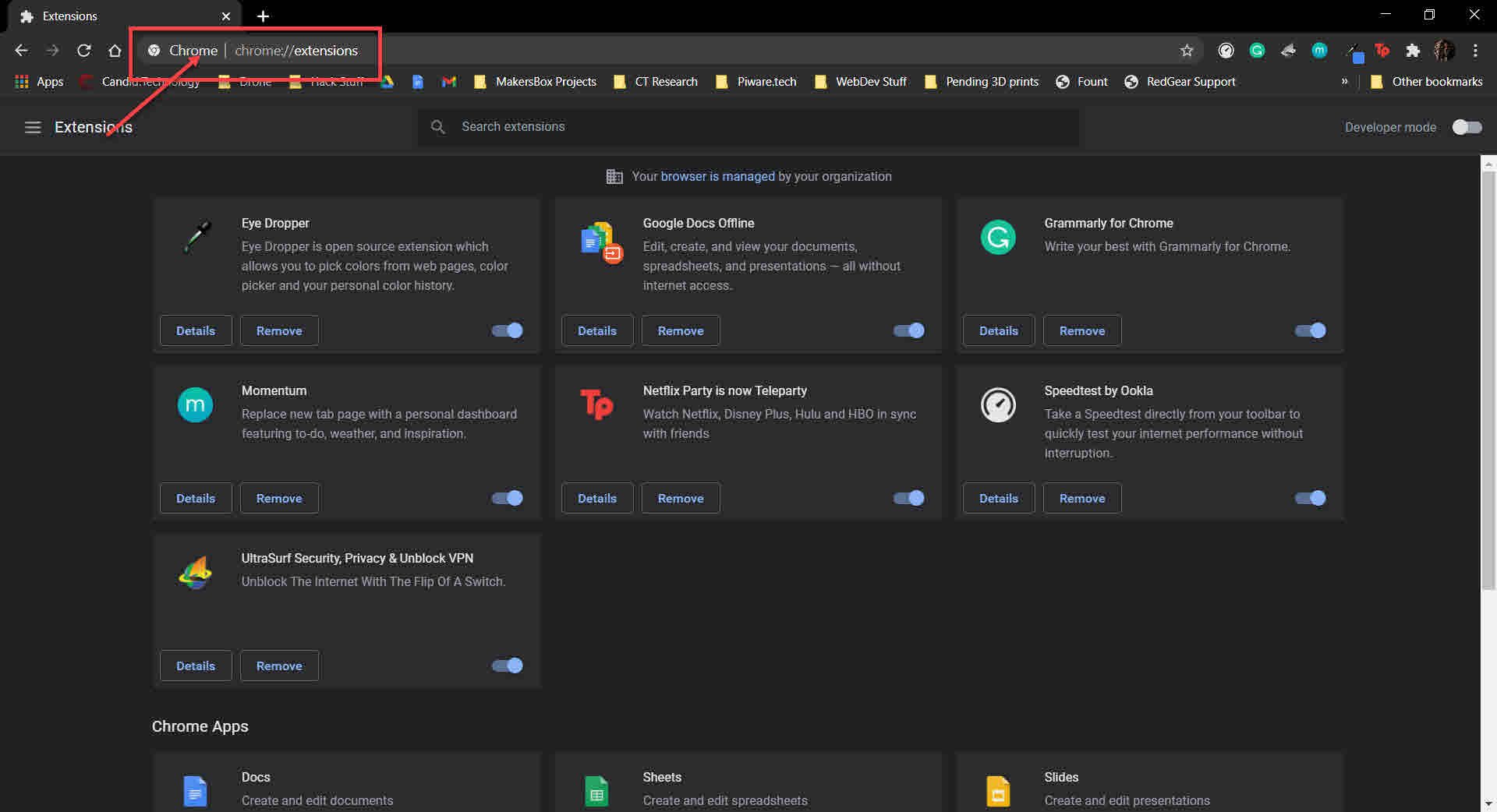
Task: Open the WebDev Stuff bookmark folder
Action: (x=861, y=81)
